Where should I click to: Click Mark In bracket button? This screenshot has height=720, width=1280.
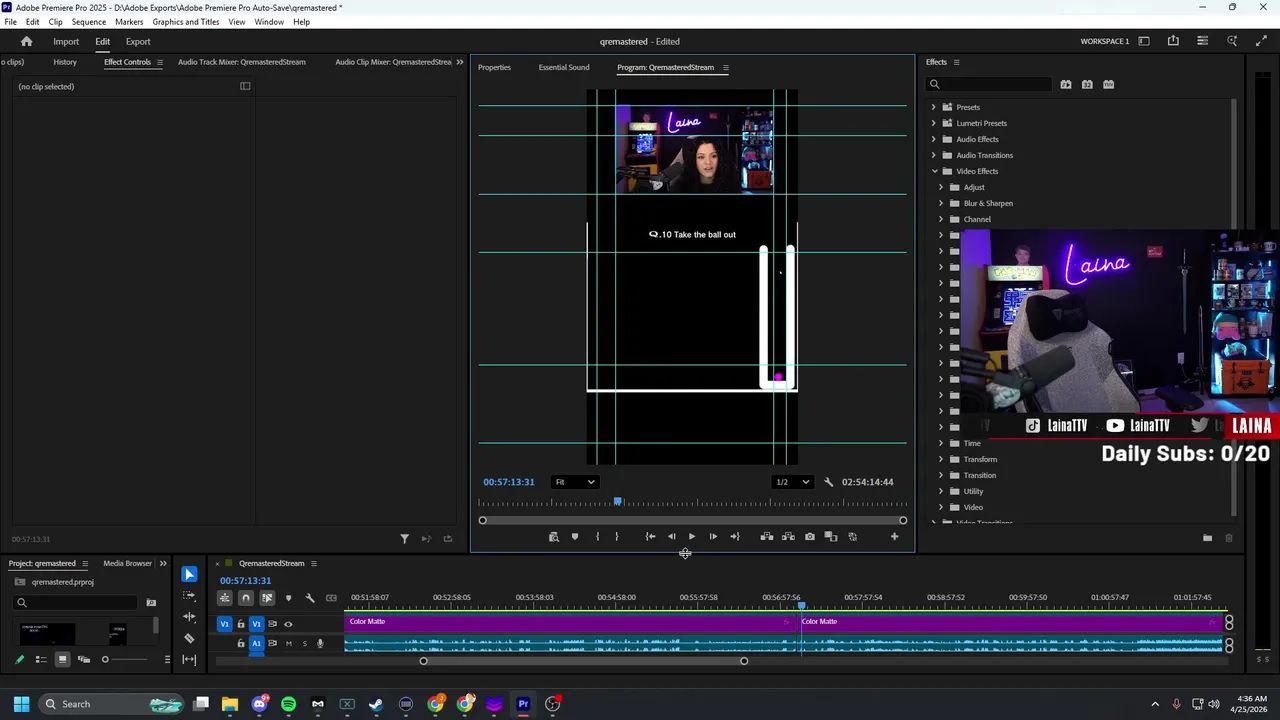[598, 537]
